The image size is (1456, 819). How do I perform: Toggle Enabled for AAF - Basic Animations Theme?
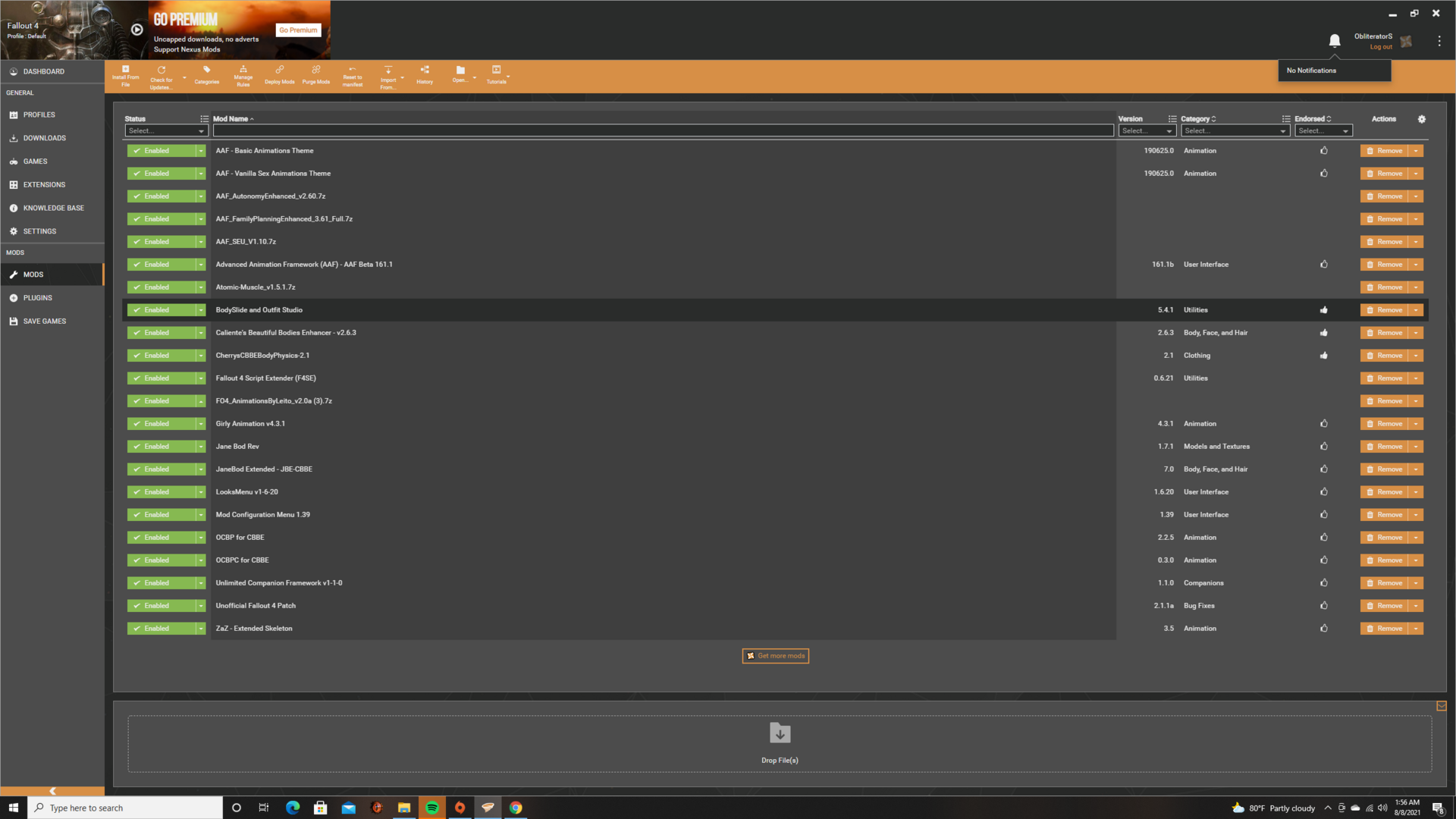tap(162, 151)
